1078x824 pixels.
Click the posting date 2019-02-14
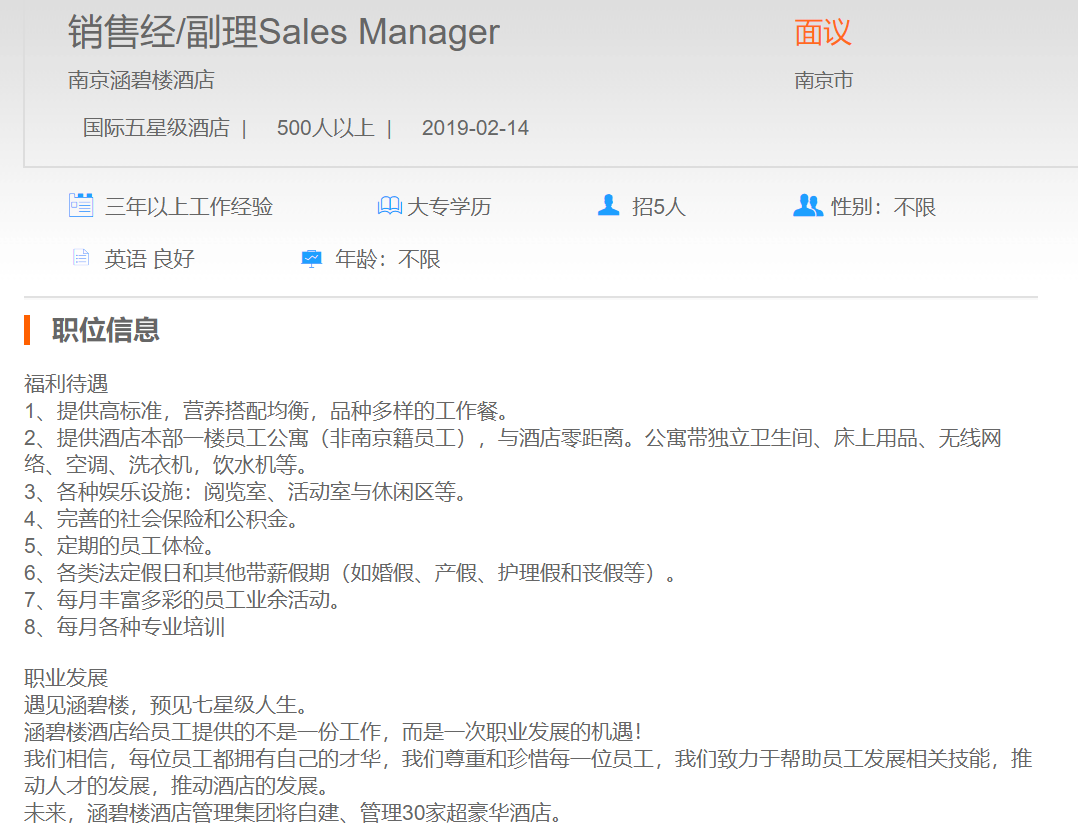pyautogui.click(x=475, y=128)
